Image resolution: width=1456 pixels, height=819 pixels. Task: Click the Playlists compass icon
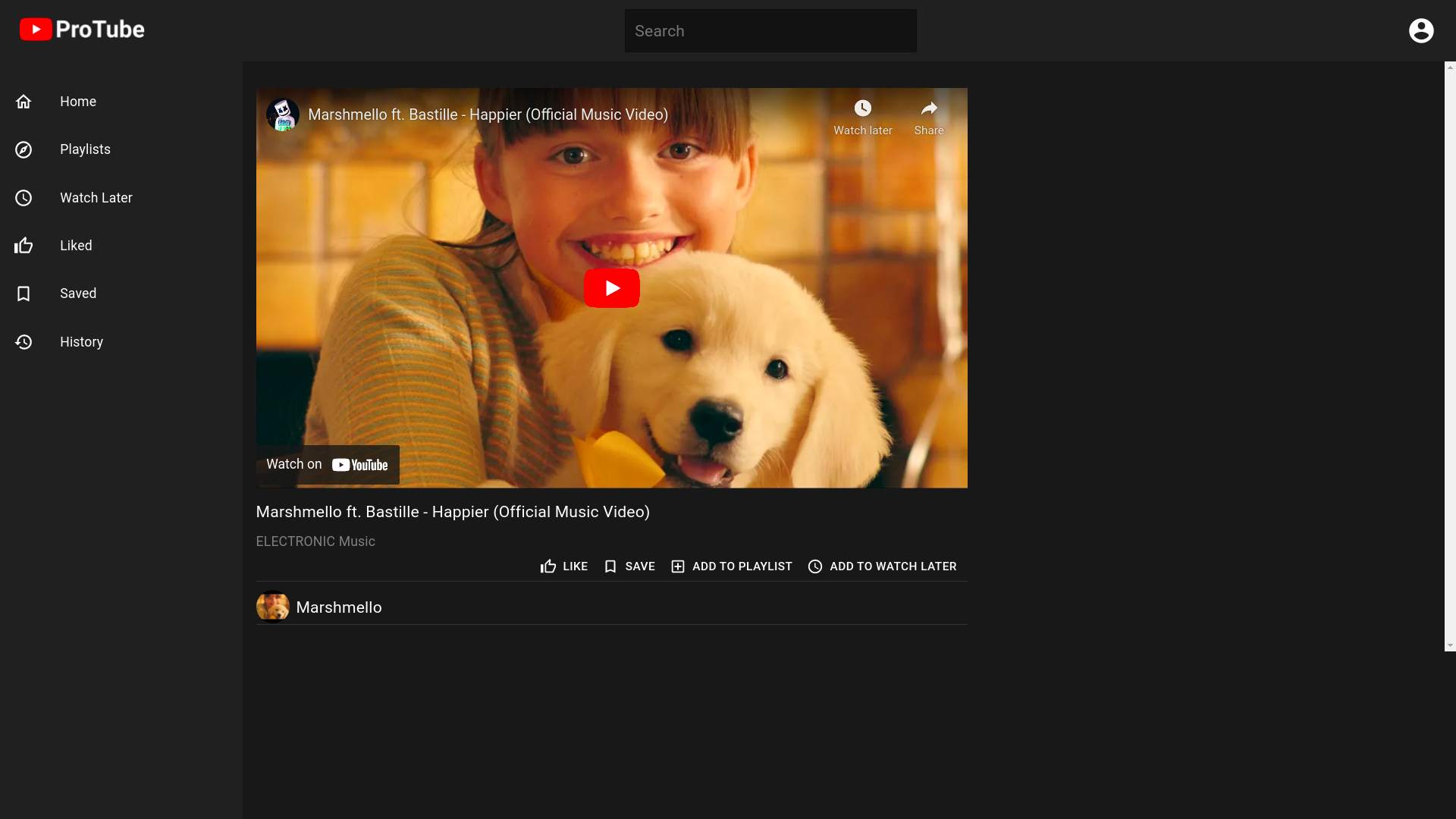tap(24, 149)
